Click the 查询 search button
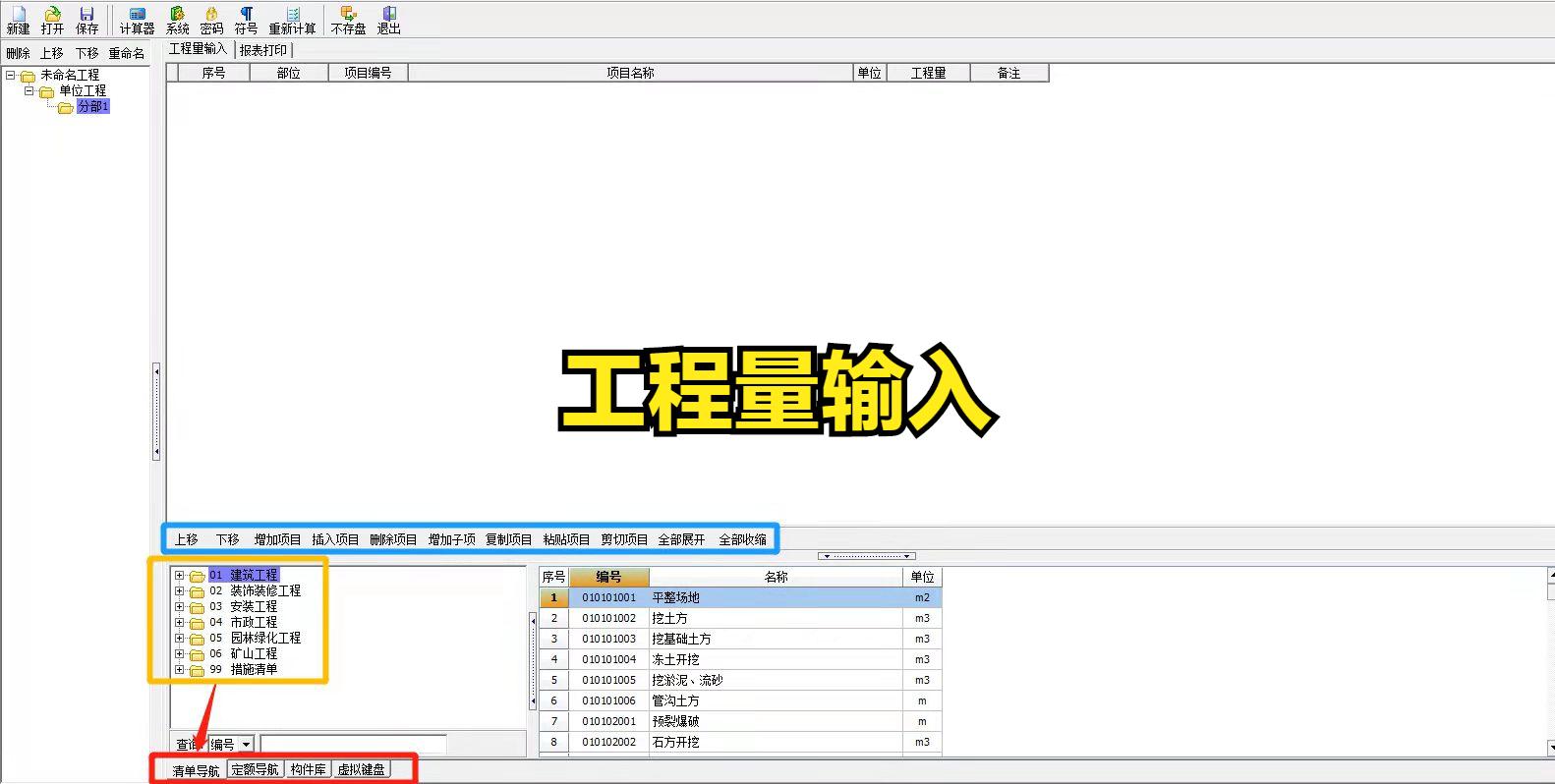Screen dimensions: 1555x784 pos(189,745)
